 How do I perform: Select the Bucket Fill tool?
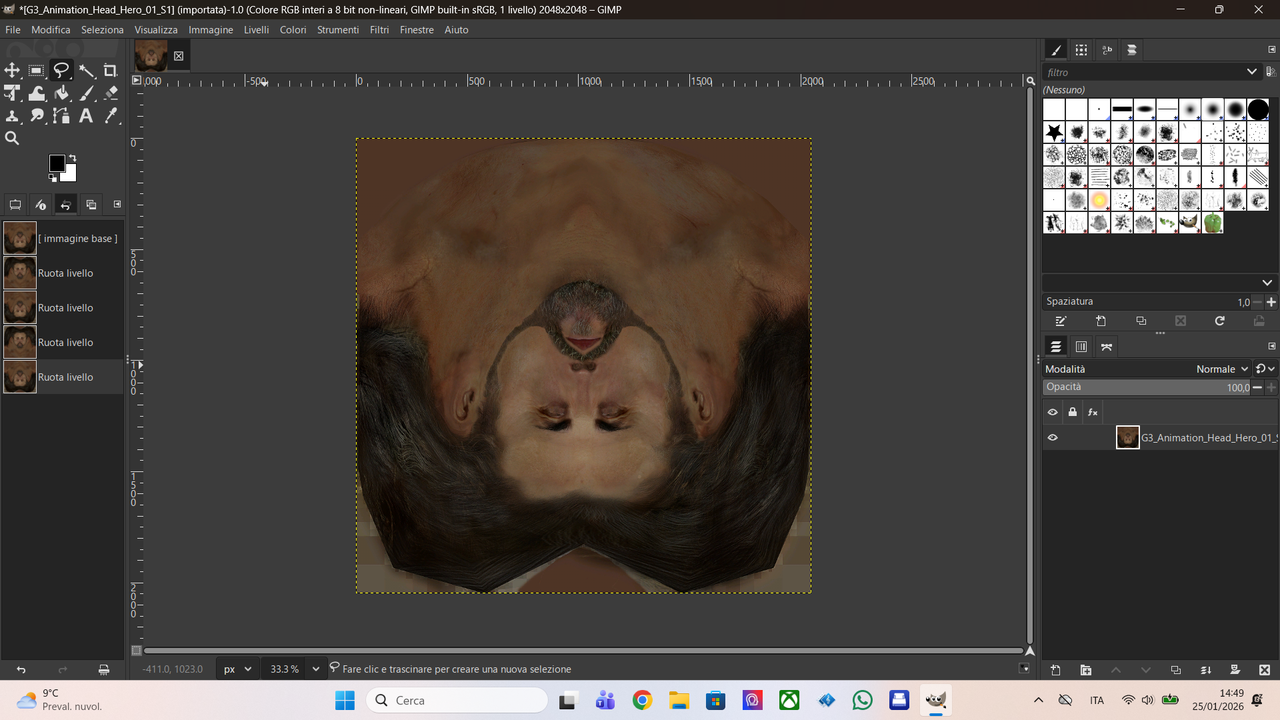(x=62, y=93)
